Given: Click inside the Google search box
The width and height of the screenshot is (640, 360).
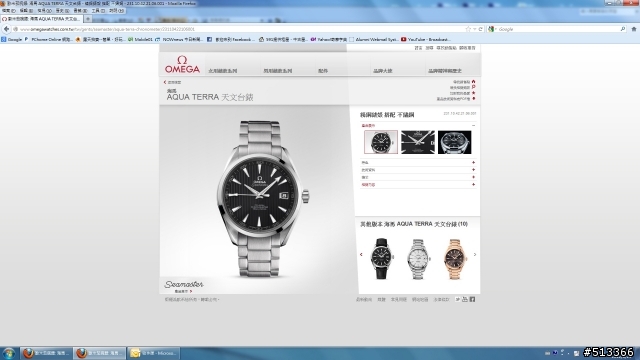Looking at the screenshot, I should click(558, 29).
